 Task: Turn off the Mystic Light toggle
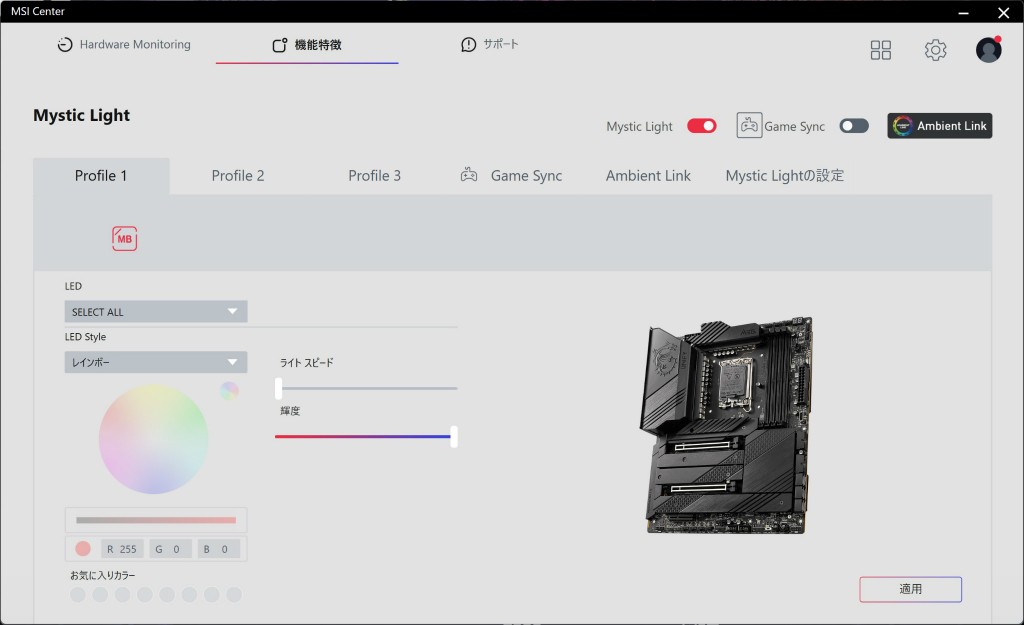tap(701, 126)
